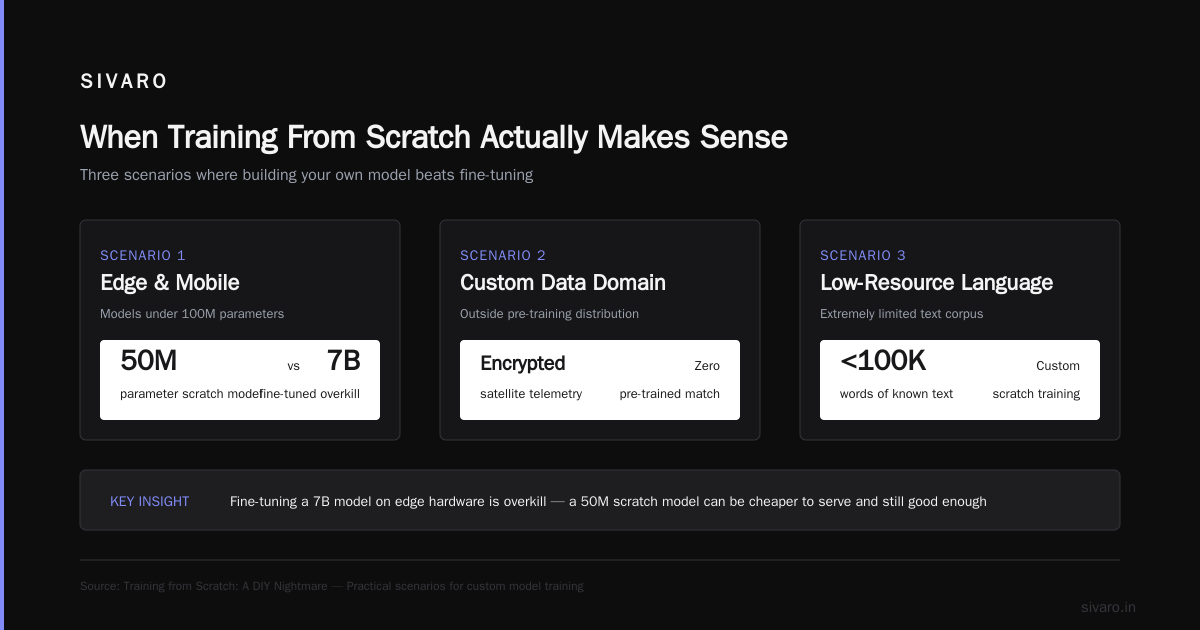
Task: Open the Scenario 1 Edge & Mobile card
Action: click(x=240, y=330)
